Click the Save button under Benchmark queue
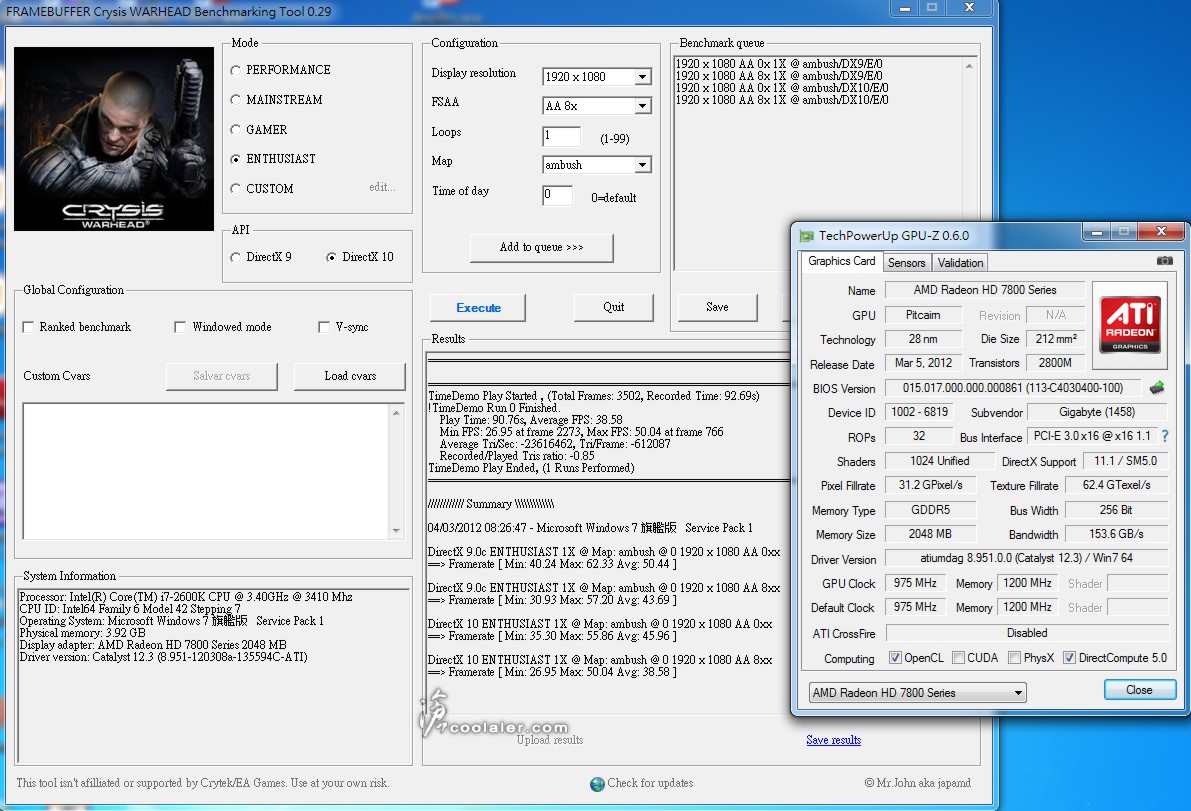This screenshot has height=811, width=1191. [717, 307]
